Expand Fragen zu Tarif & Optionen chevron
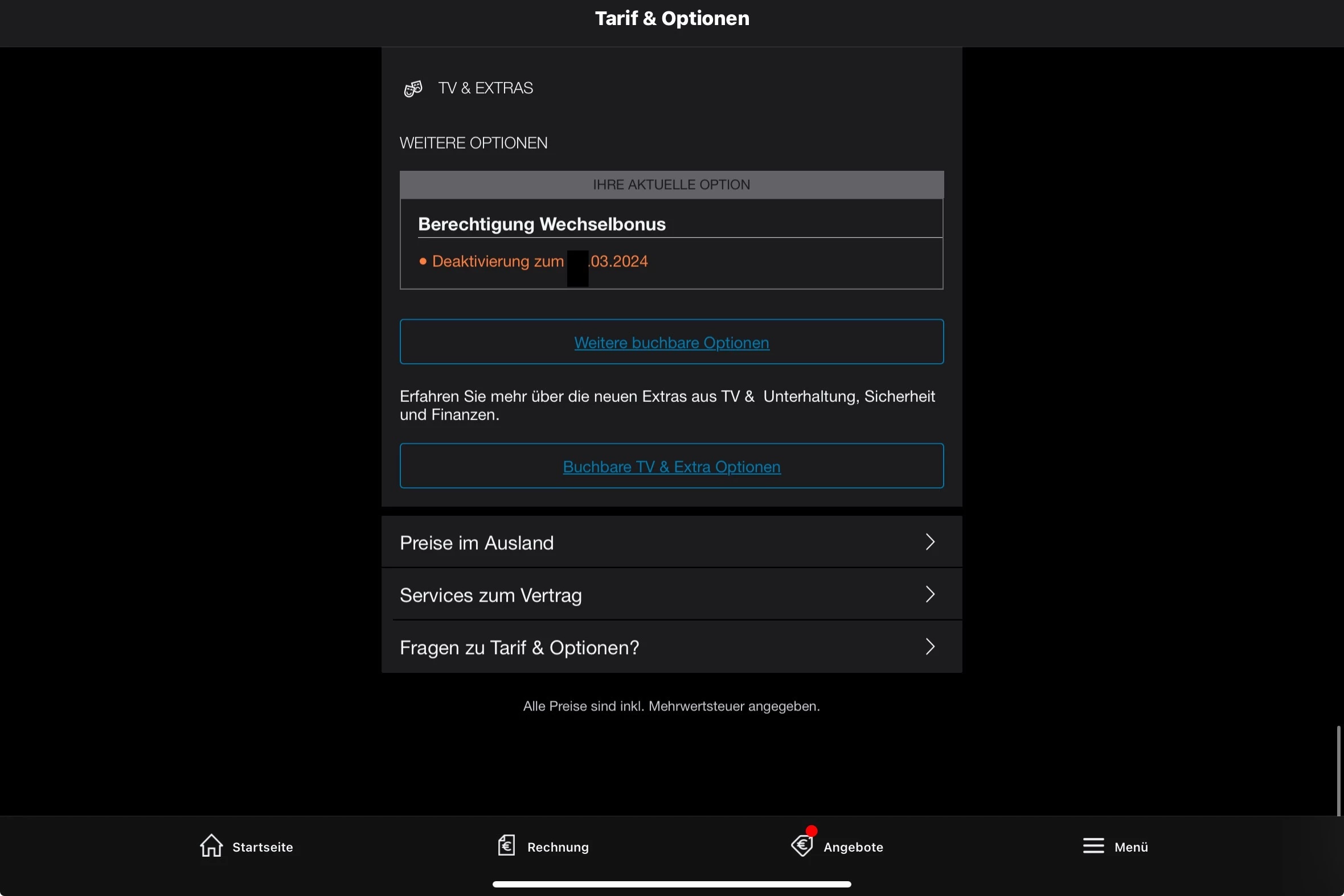This screenshot has width=1344, height=896. (x=930, y=647)
